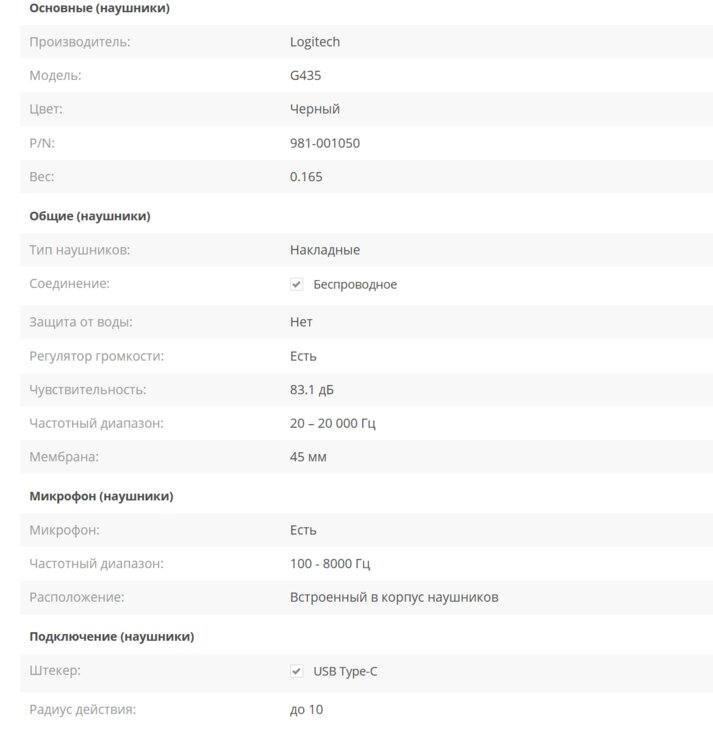Toggle the USB Type-C checkbox

tap(297, 671)
